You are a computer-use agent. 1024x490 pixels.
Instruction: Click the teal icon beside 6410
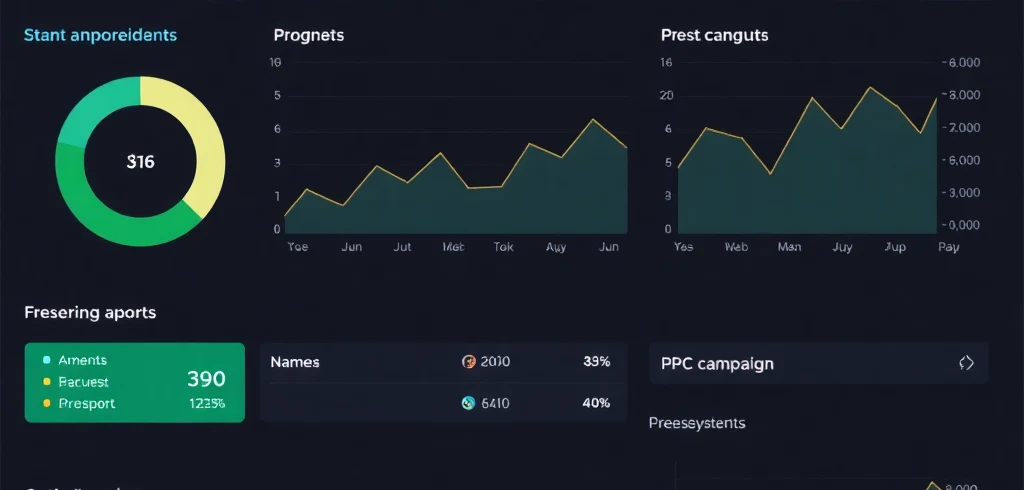pos(468,403)
